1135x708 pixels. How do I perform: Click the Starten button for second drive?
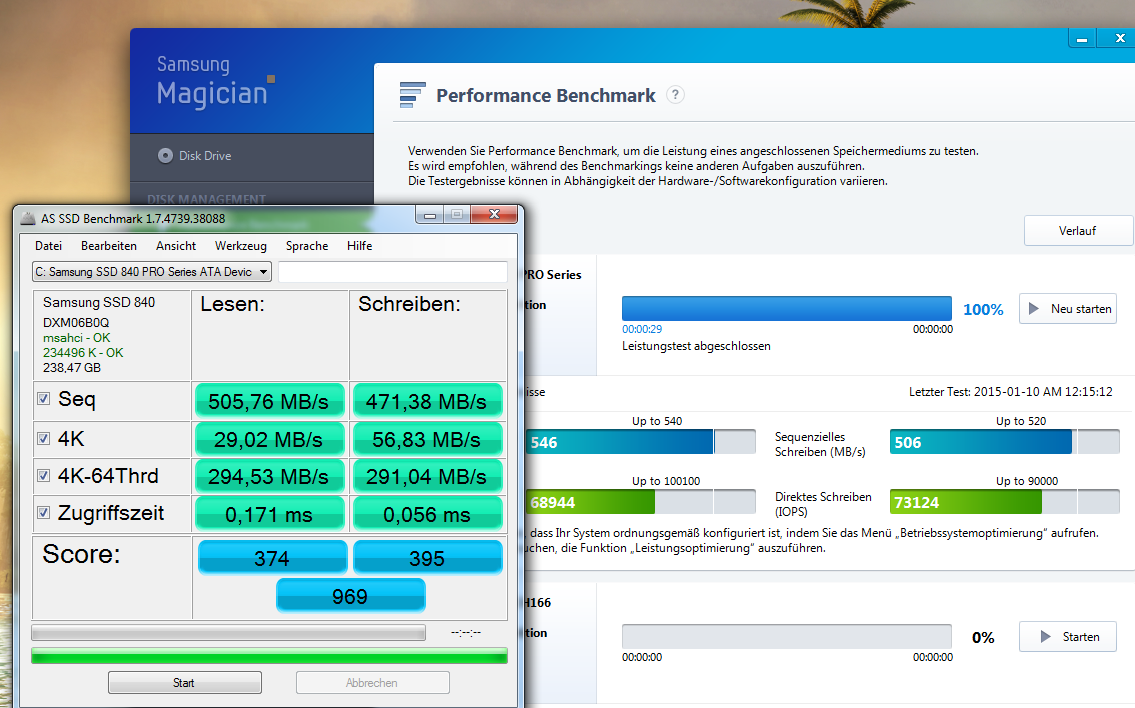click(1068, 636)
